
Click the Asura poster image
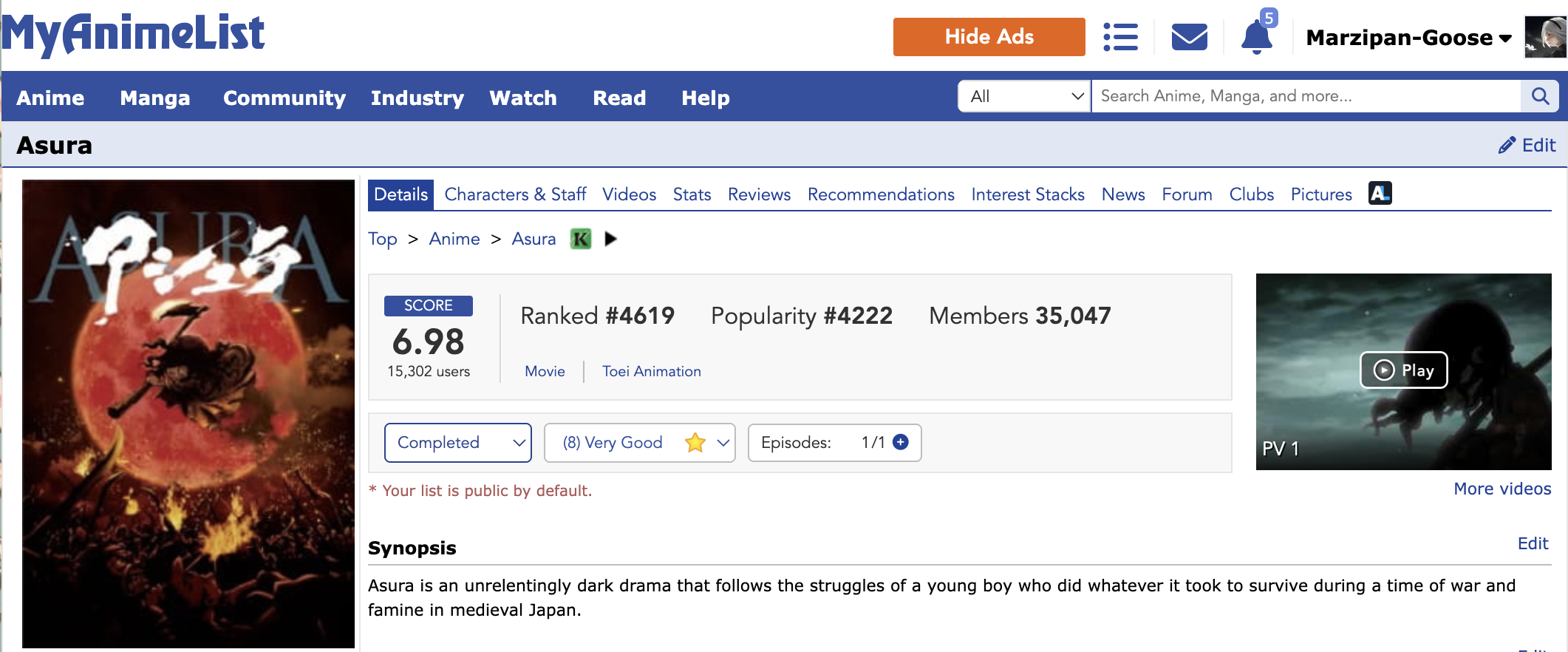point(188,414)
